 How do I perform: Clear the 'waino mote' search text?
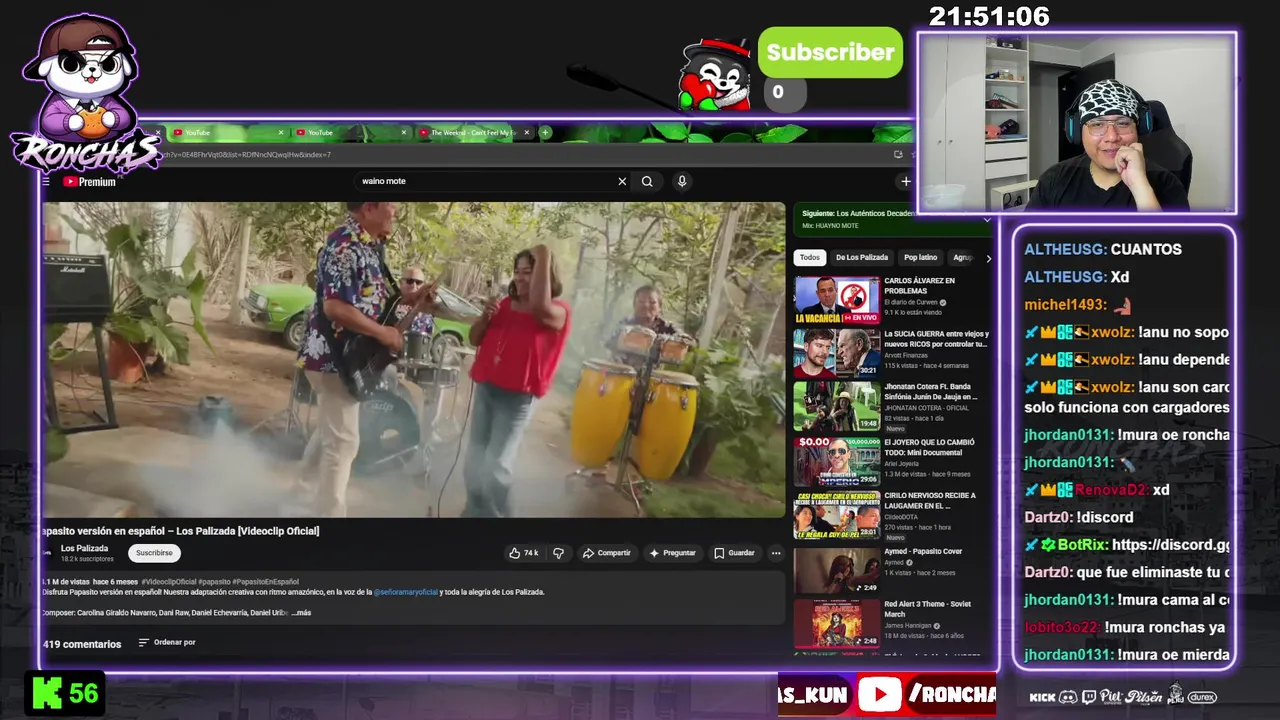click(x=622, y=181)
